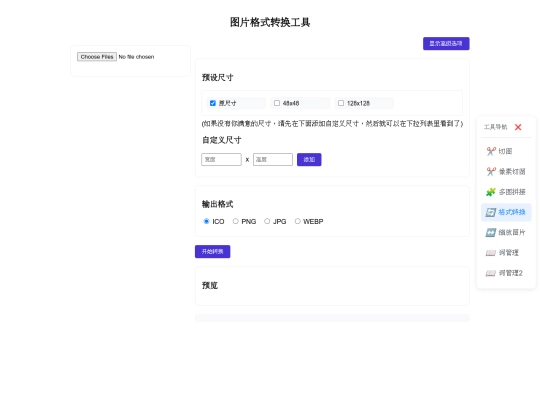Viewport: 540px width, 405px height.
Task: Enable the 48x48 size checkbox
Action: pos(277,103)
